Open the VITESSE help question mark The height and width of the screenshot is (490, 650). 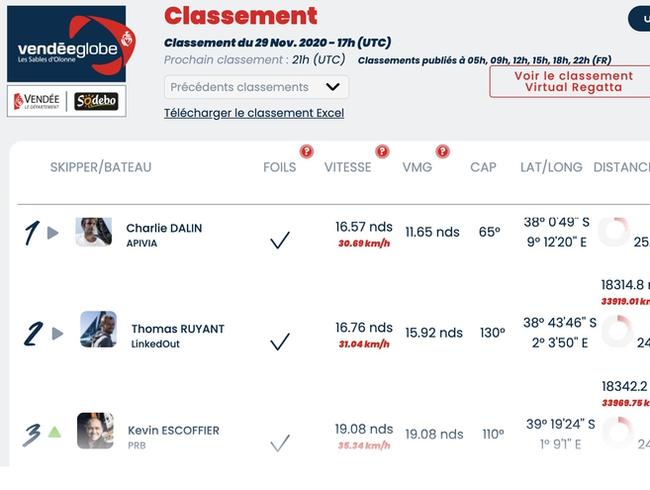click(382, 151)
